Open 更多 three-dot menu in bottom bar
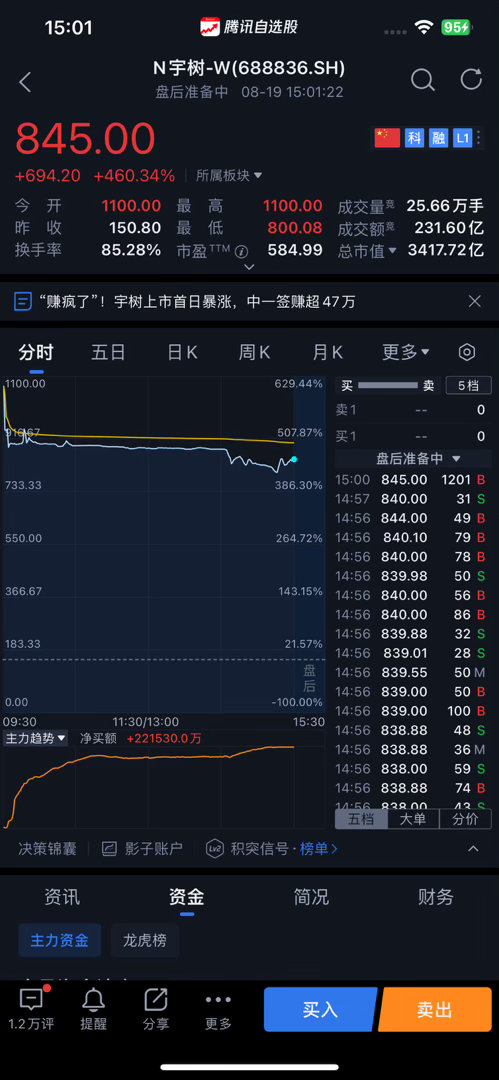This screenshot has height=1080, width=499. point(218,1009)
